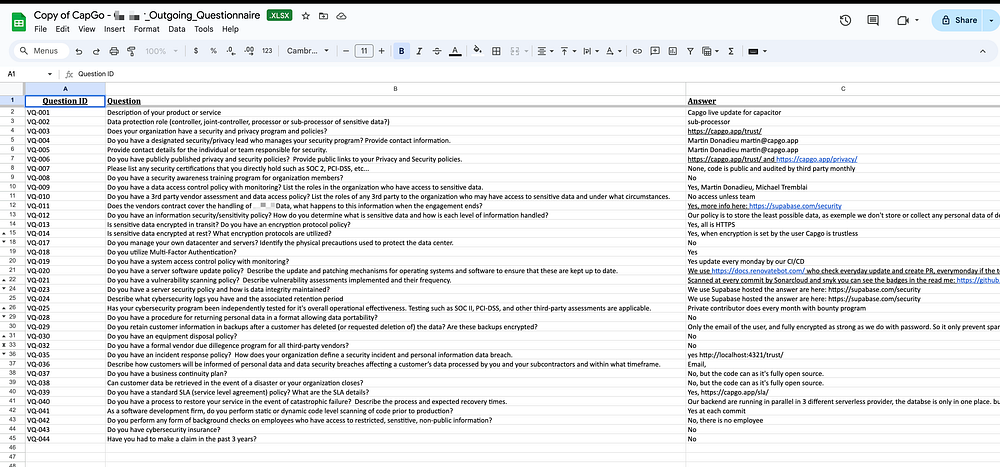
Task: Open the comments panel icon
Action: click(x=873, y=20)
